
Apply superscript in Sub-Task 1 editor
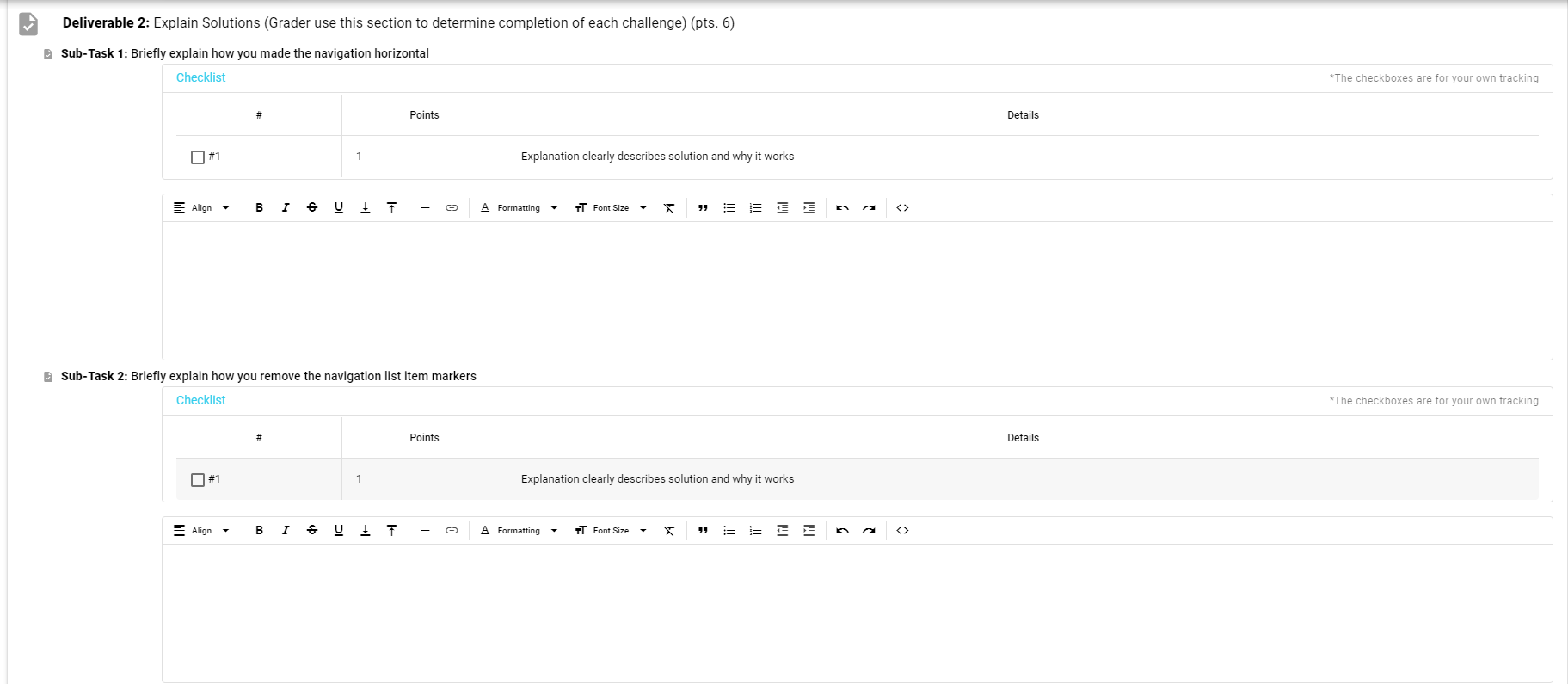tap(391, 207)
